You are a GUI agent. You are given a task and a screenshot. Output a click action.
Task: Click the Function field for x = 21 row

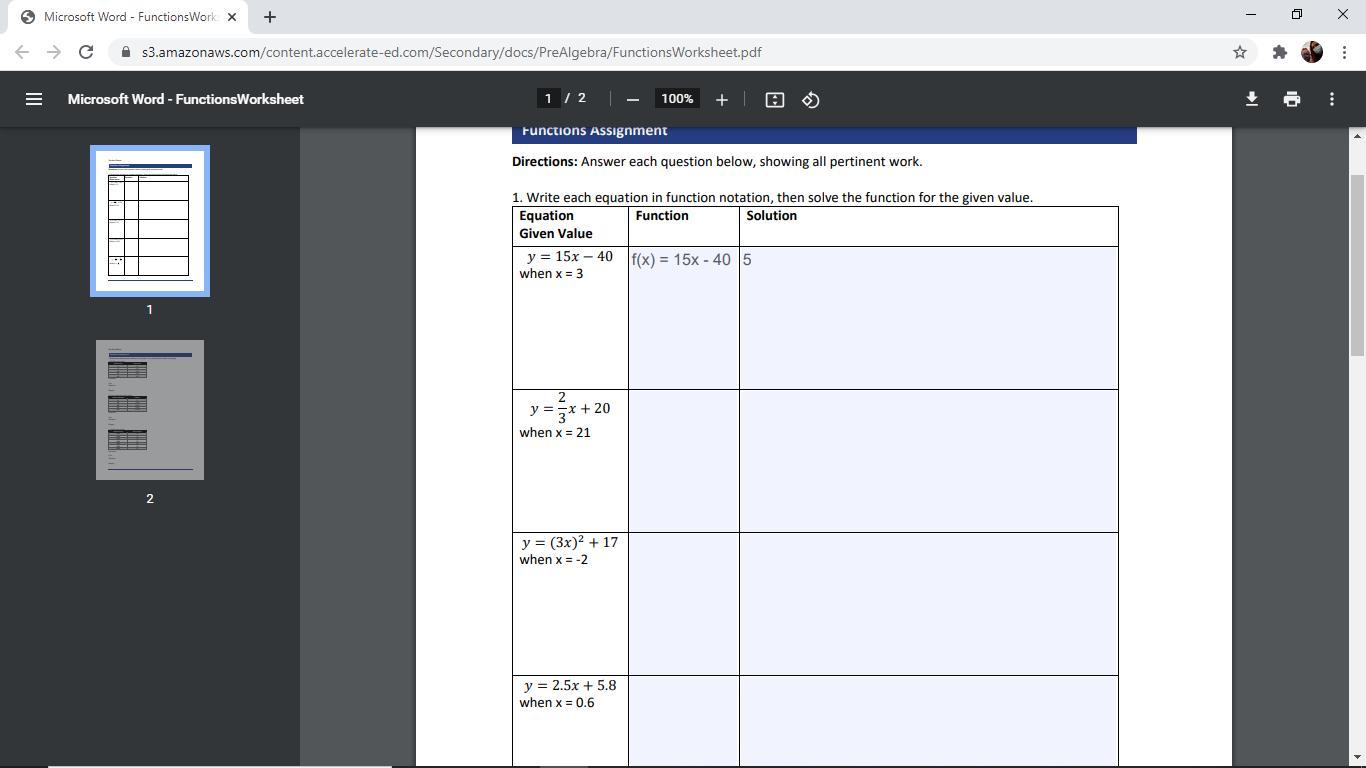(684, 461)
